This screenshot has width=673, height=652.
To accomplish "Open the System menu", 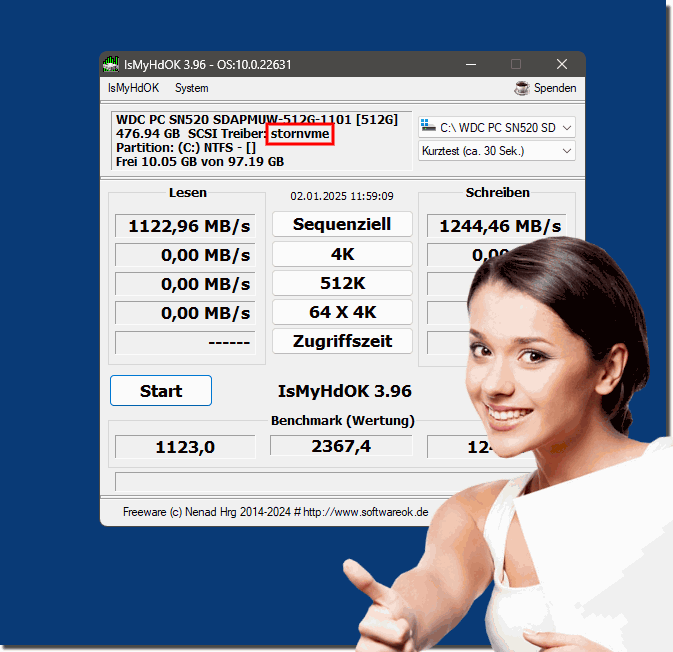I will (191, 88).
